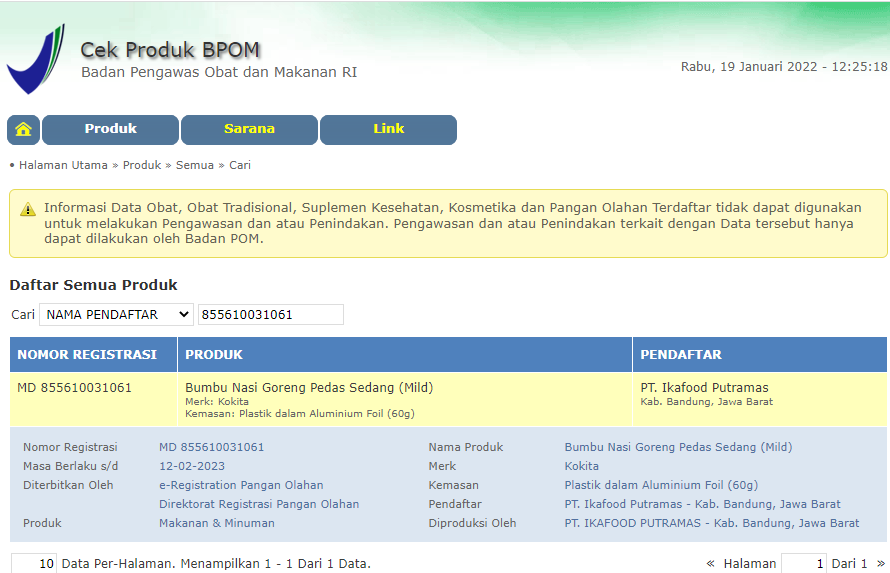The image size is (890, 573).
Task: Click the BPOM logo
Action: (36, 59)
